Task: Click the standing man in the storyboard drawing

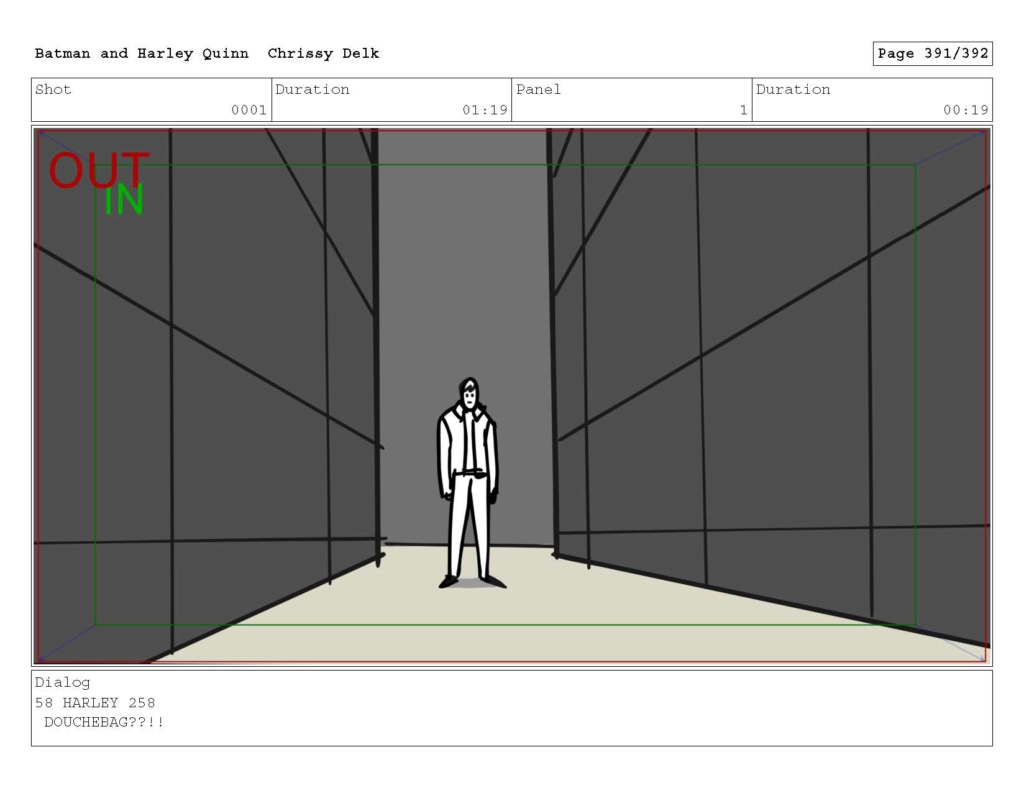Action: tap(470, 483)
